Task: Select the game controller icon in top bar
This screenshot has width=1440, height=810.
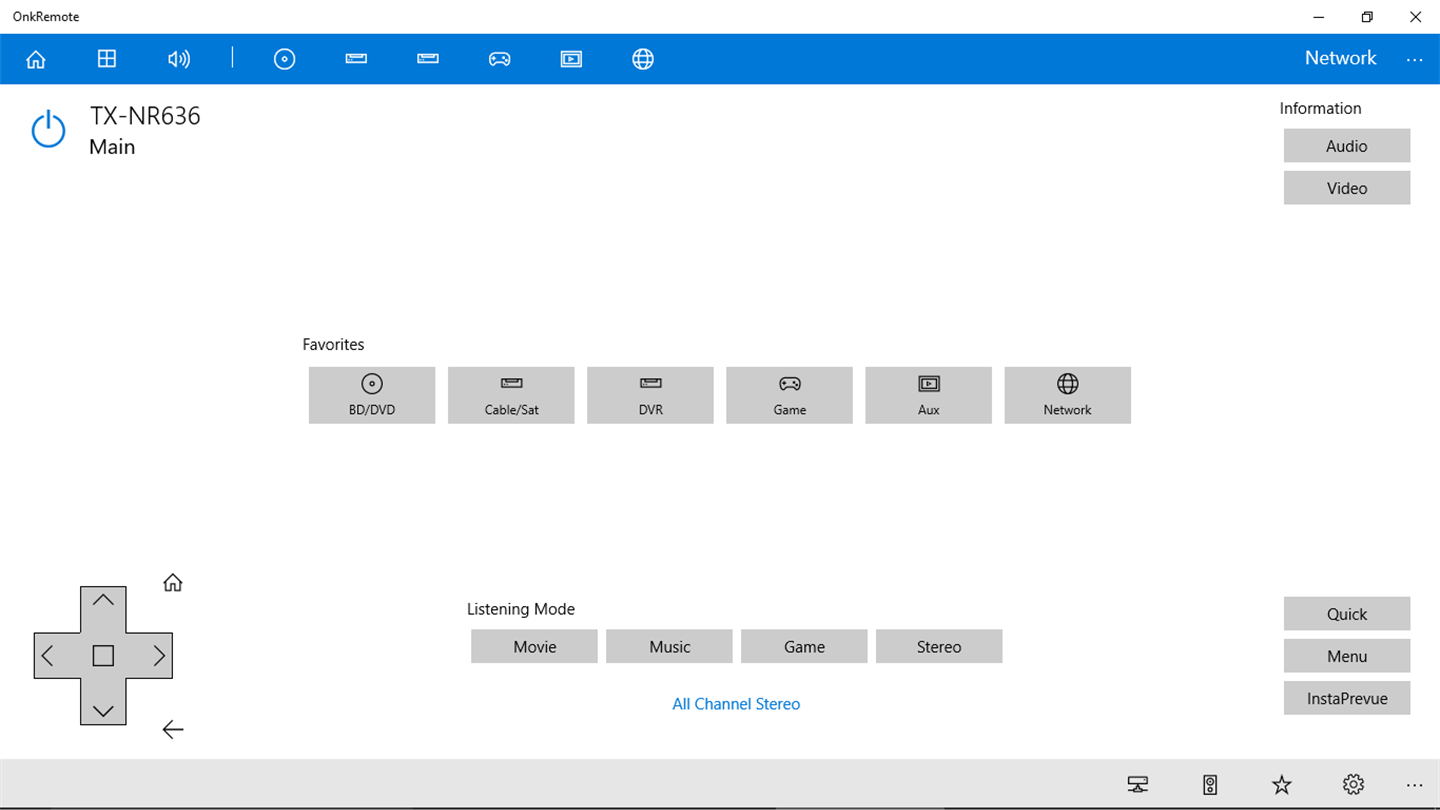Action: pos(499,59)
